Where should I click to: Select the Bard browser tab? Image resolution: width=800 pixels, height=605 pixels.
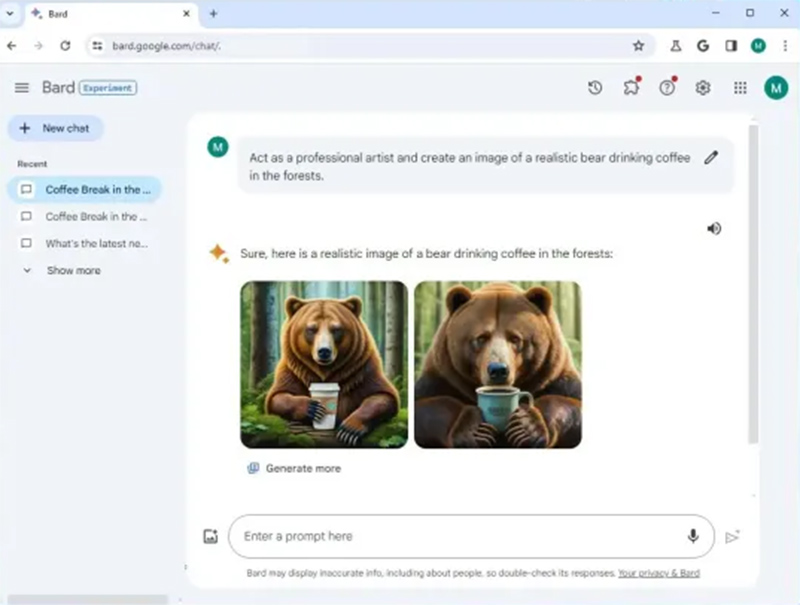[x=113, y=14]
